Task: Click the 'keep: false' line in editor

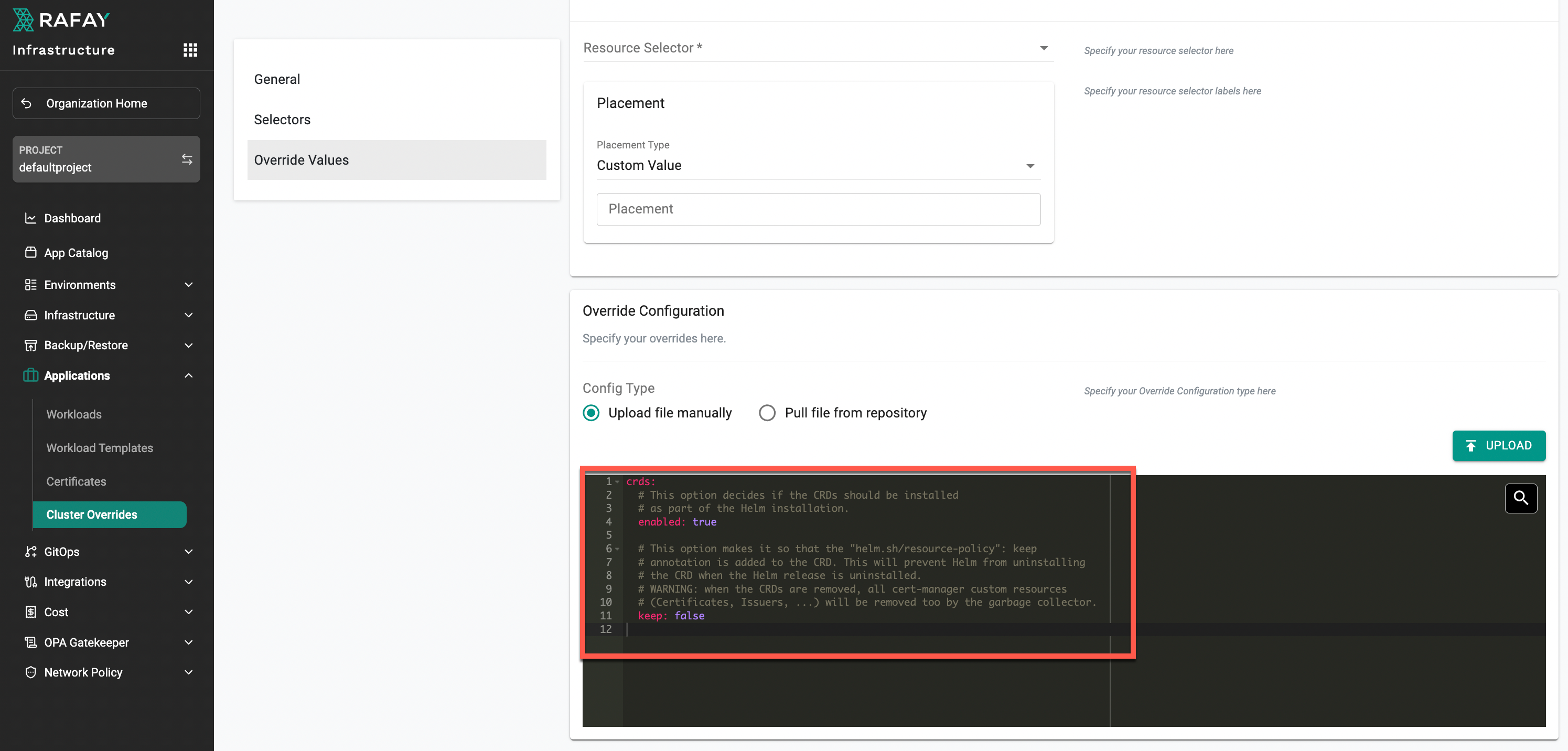Action: [x=671, y=616]
